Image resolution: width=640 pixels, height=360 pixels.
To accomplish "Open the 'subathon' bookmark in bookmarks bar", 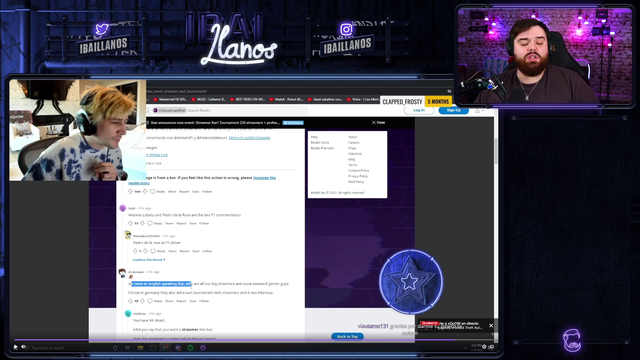I will (x=324, y=99).
